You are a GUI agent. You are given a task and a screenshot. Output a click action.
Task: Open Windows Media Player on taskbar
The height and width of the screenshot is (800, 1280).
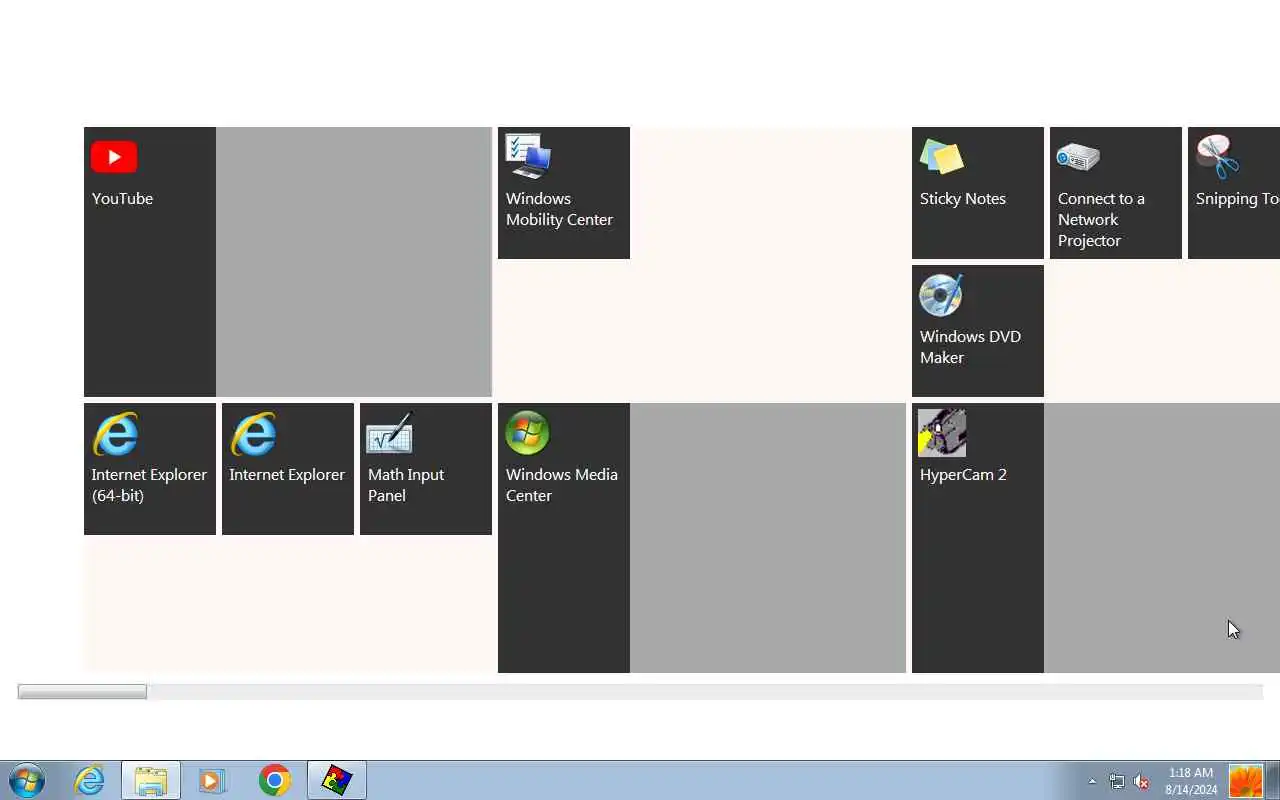212,780
